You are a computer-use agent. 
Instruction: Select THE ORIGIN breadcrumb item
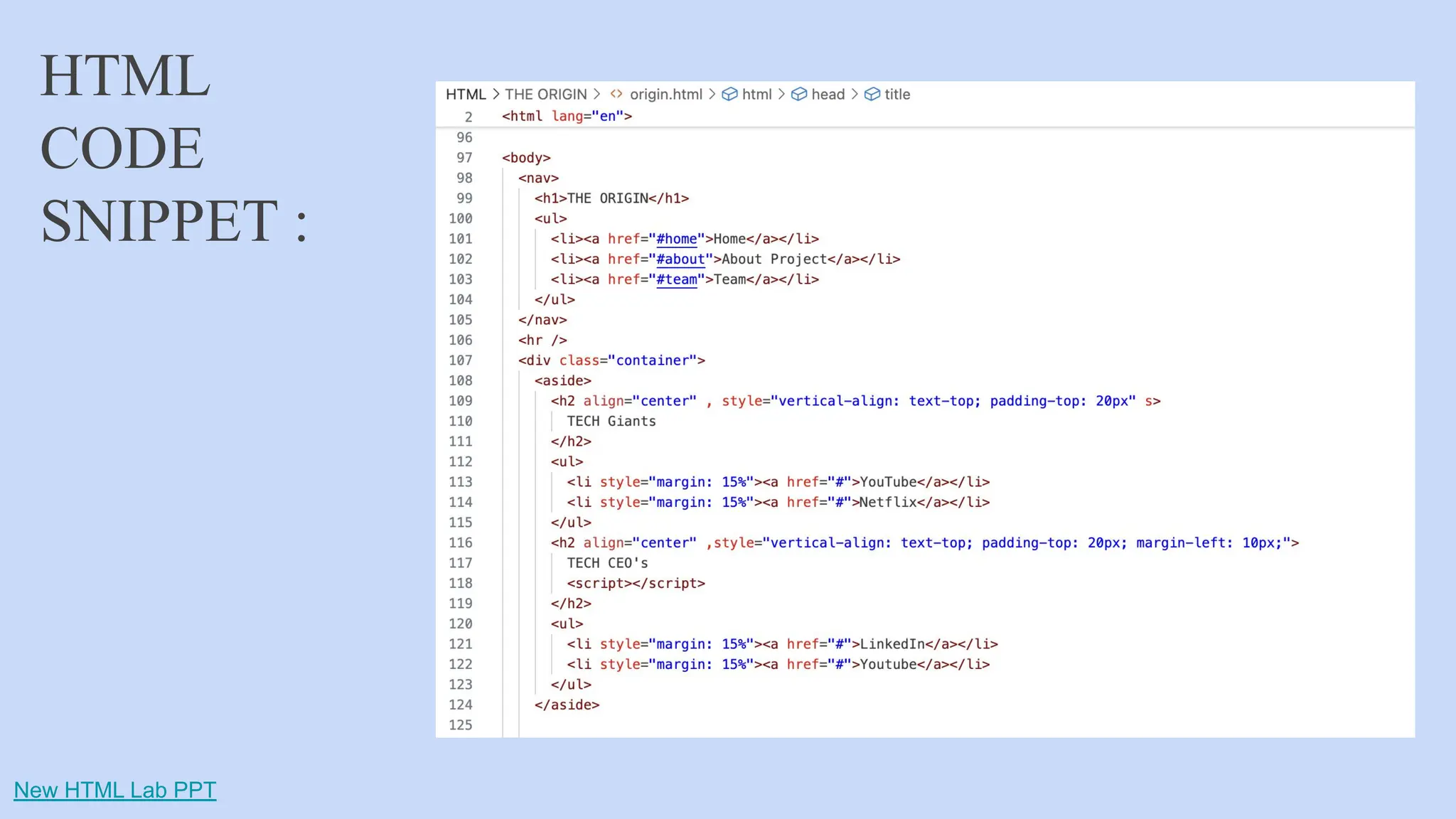[546, 94]
